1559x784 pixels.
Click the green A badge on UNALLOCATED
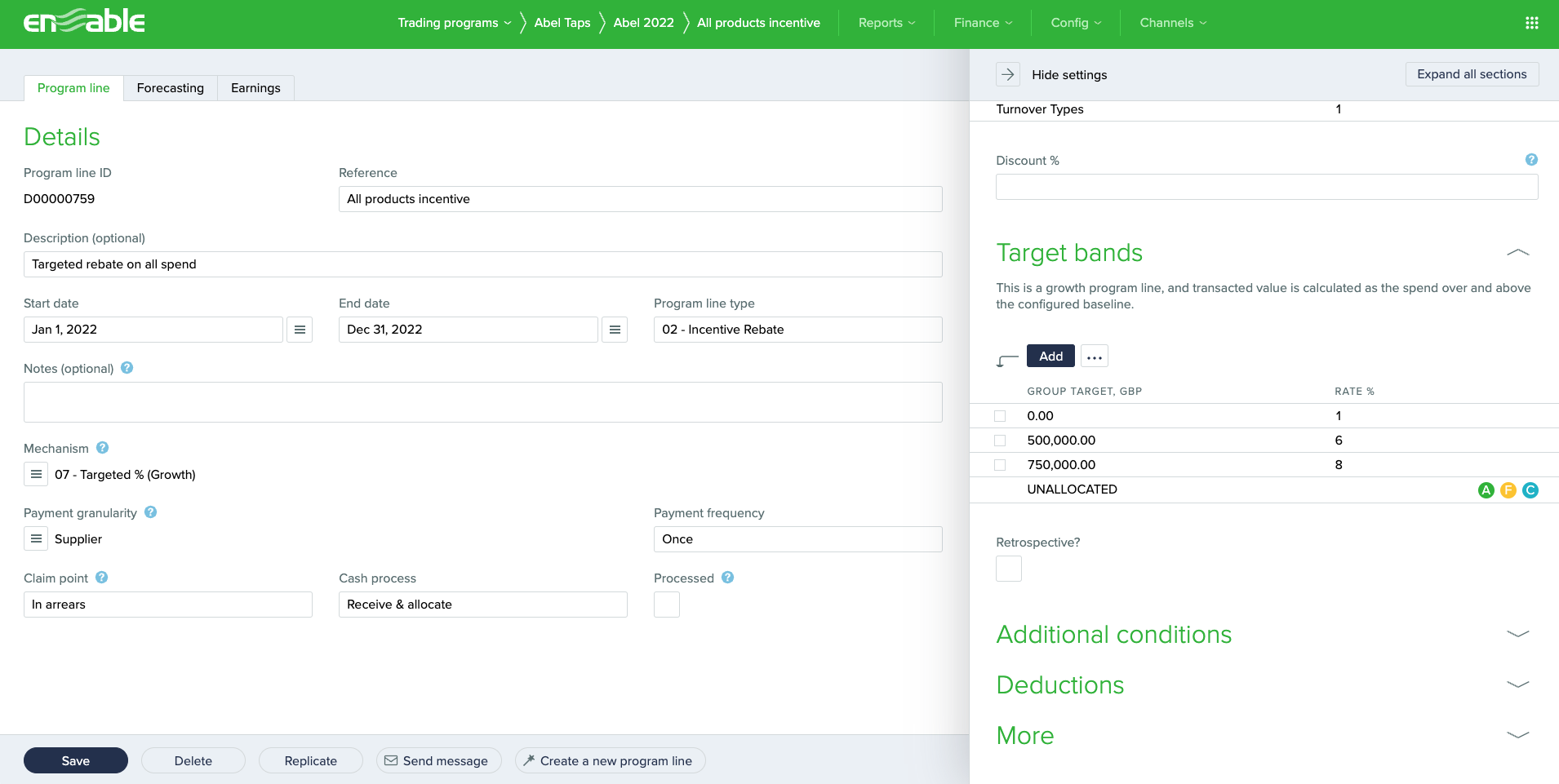pos(1486,489)
